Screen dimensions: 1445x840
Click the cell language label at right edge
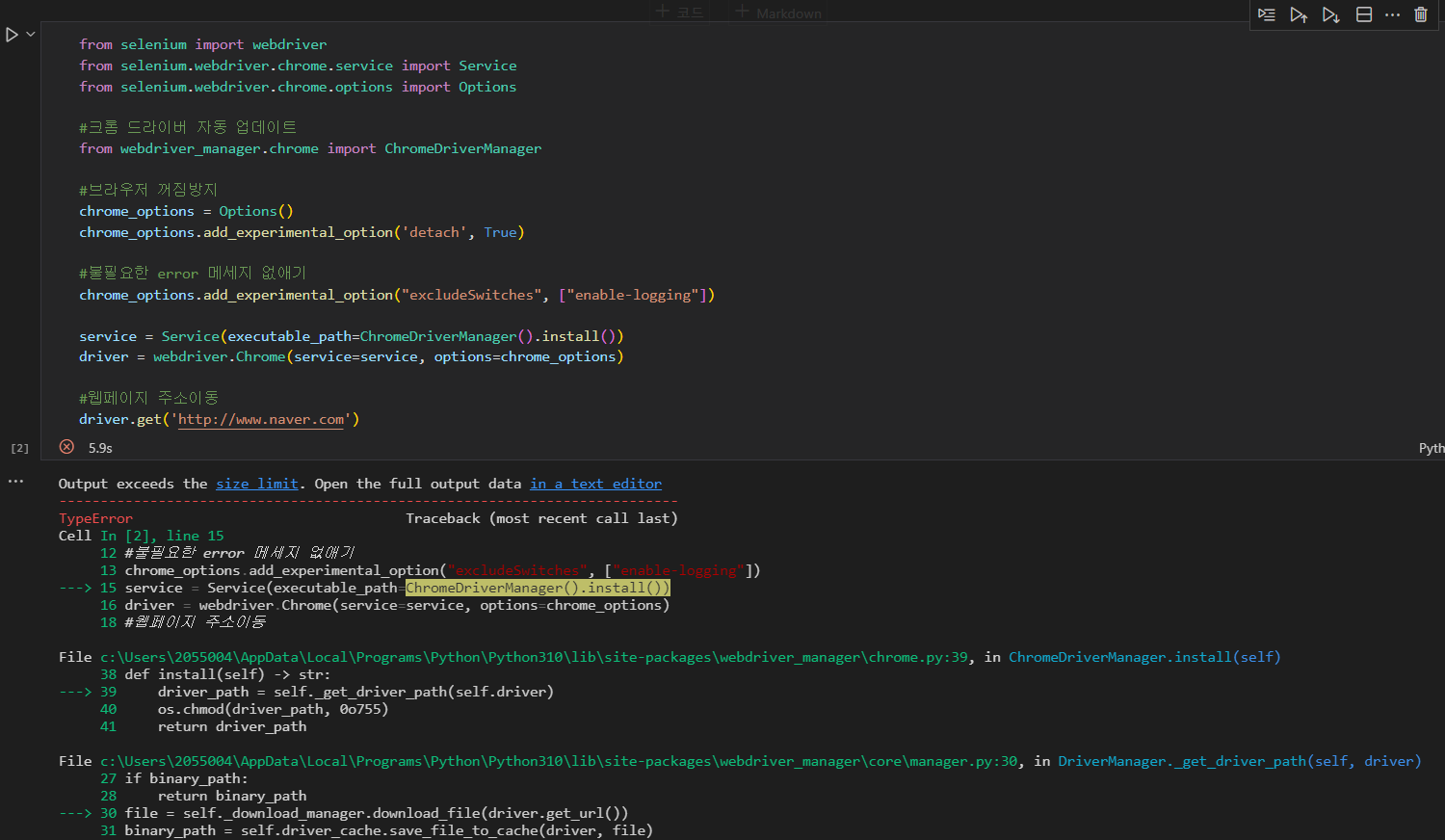pyautogui.click(x=1432, y=448)
